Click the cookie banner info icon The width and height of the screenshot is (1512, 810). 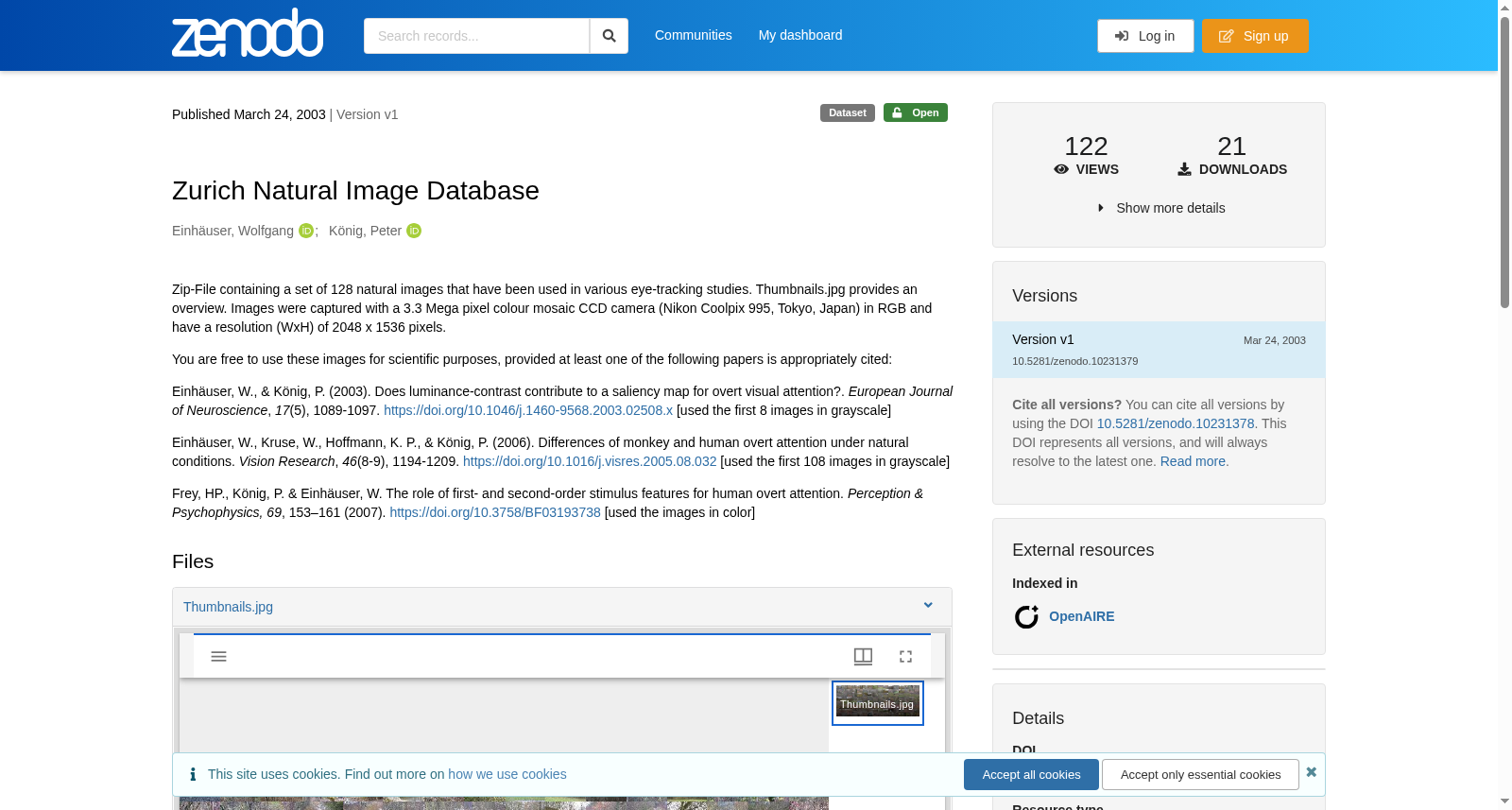click(x=193, y=774)
